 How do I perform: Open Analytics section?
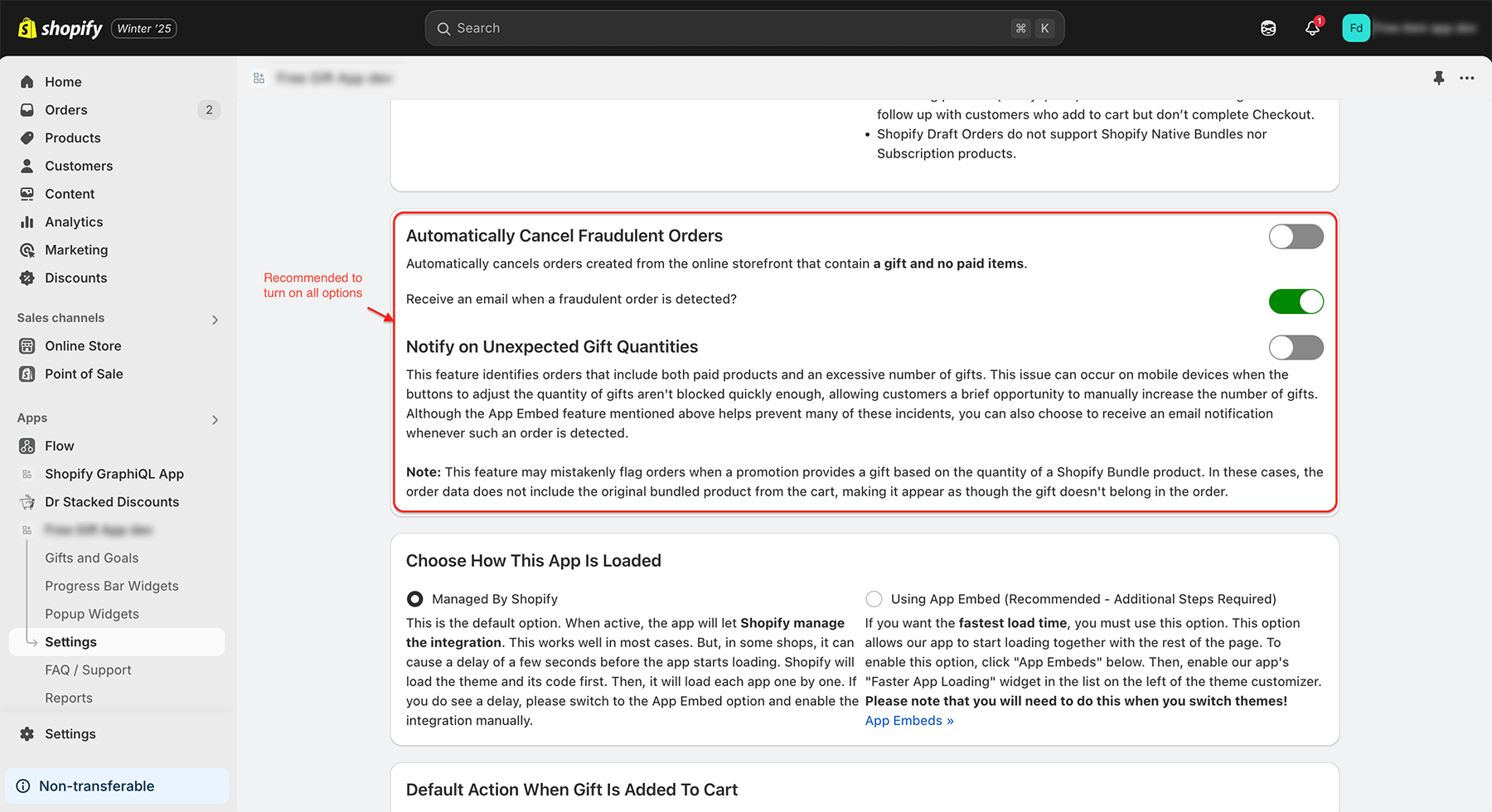point(74,222)
